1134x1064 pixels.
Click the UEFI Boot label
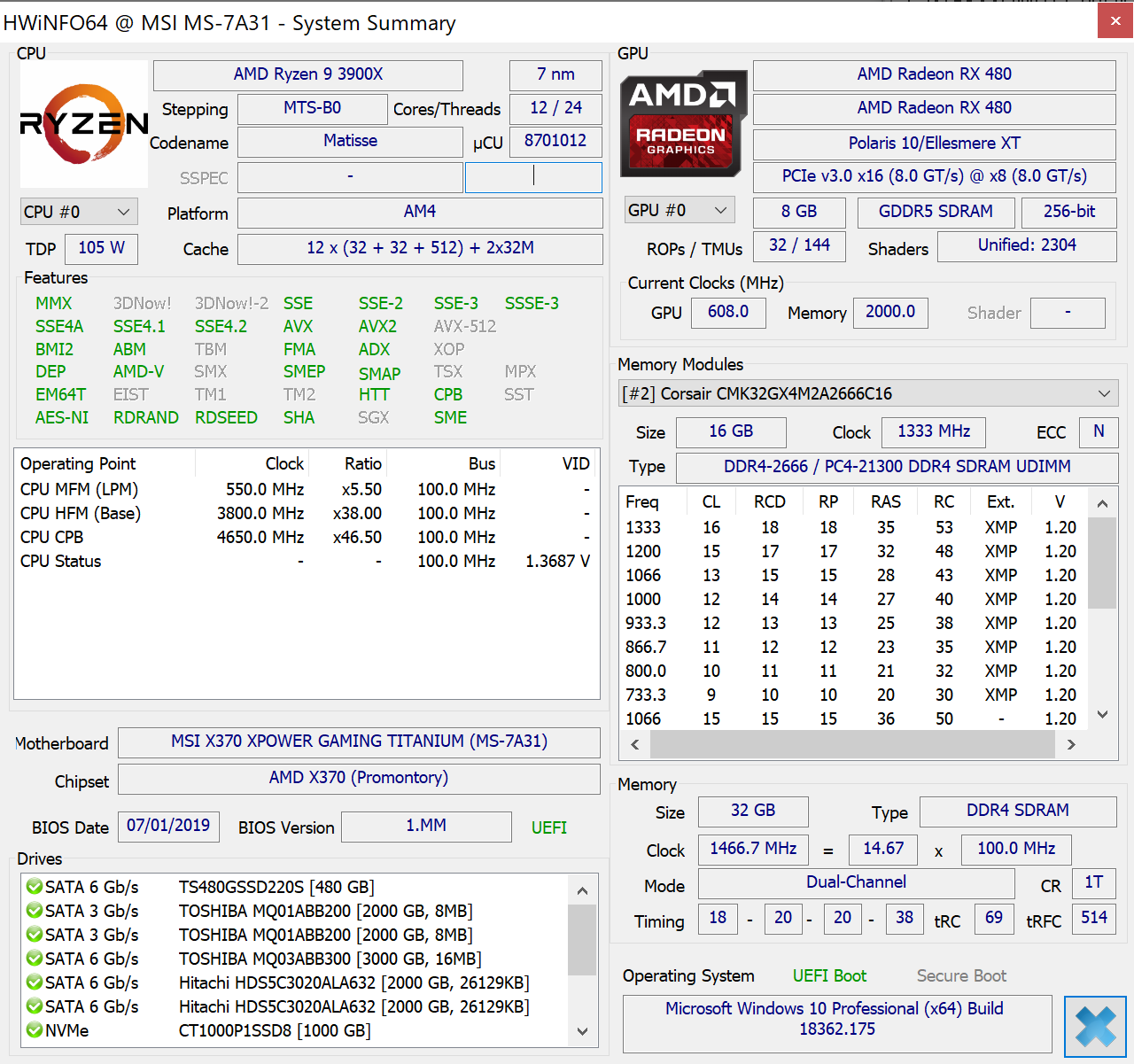829,975
